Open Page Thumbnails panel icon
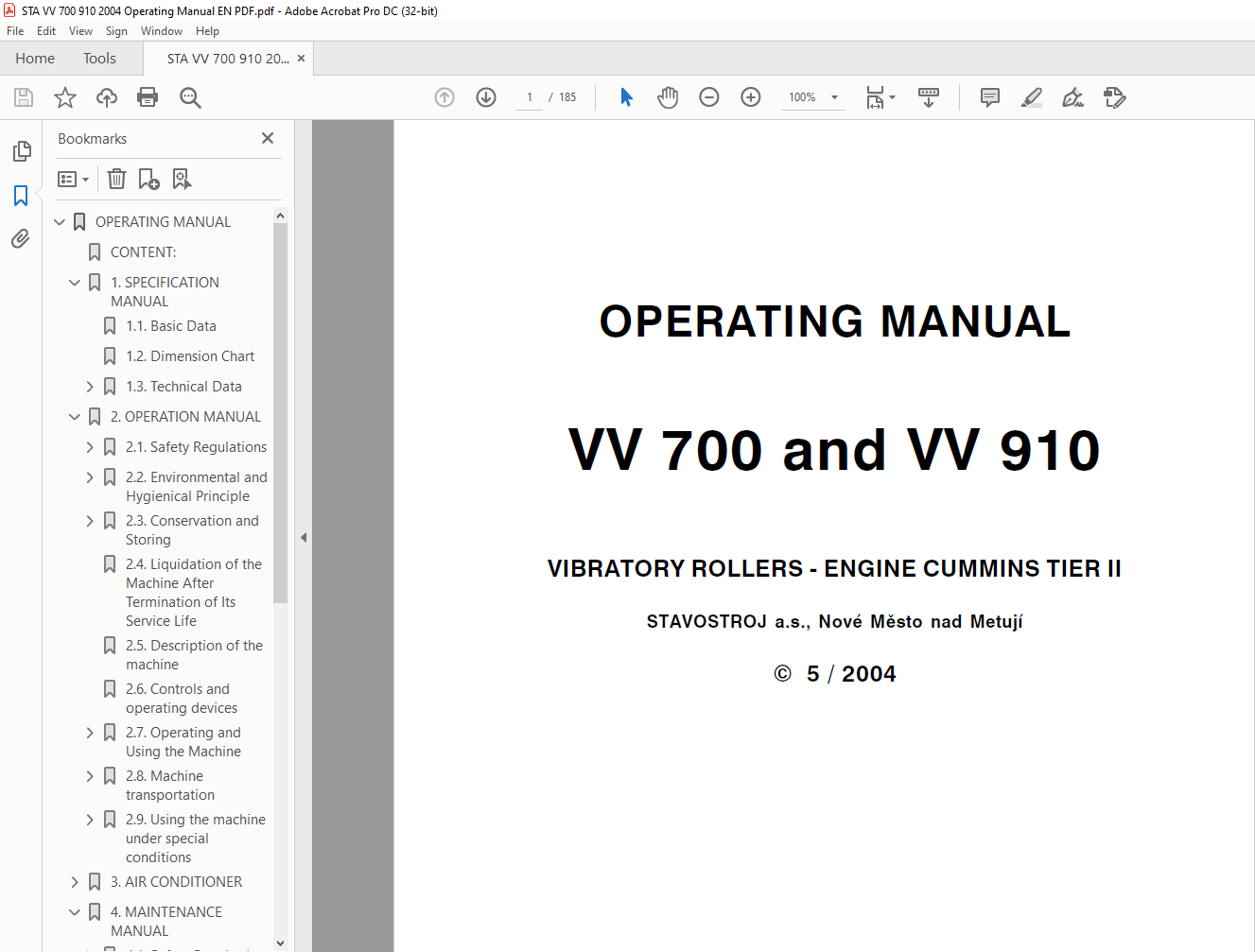1255x952 pixels. pyautogui.click(x=21, y=151)
